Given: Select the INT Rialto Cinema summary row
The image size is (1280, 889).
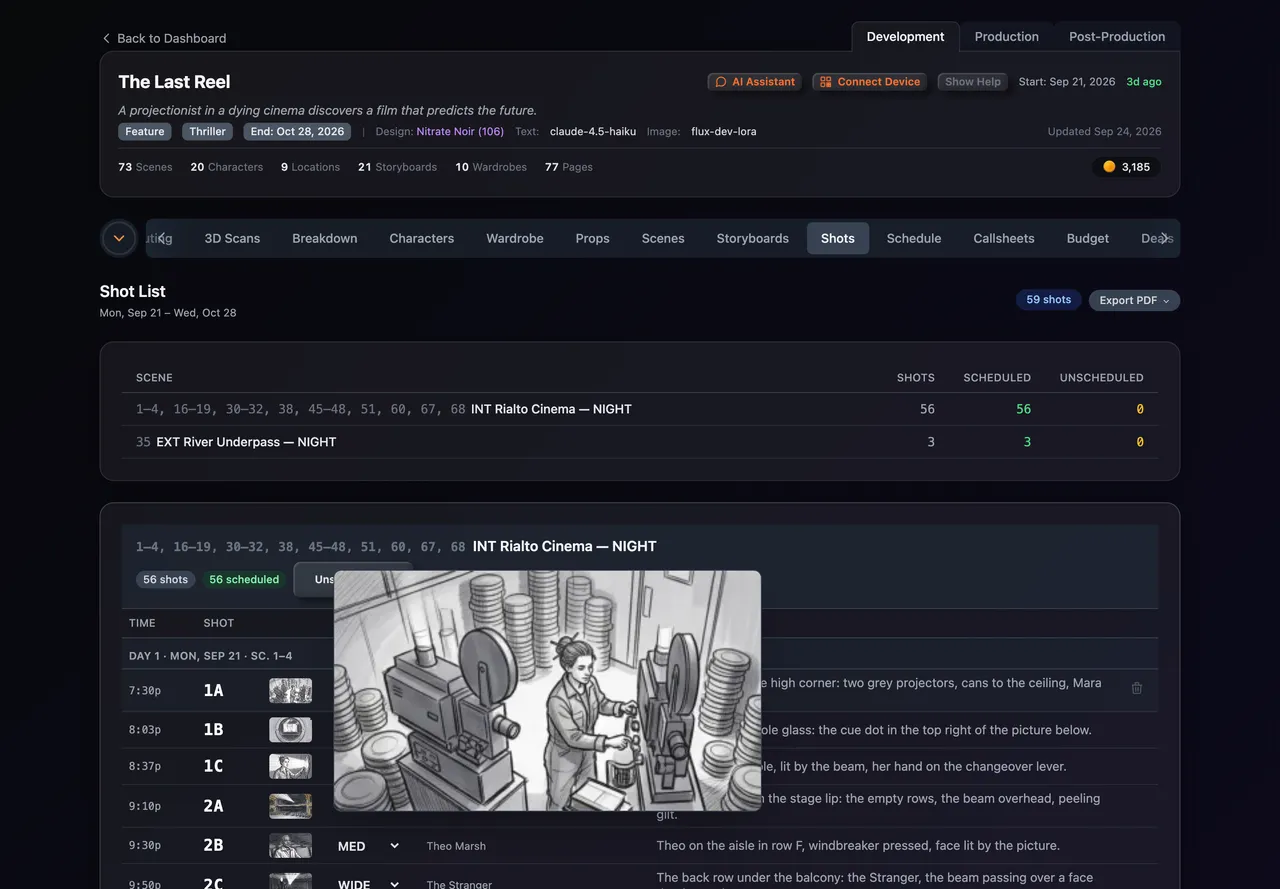Looking at the screenshot, I should [640, 409].
